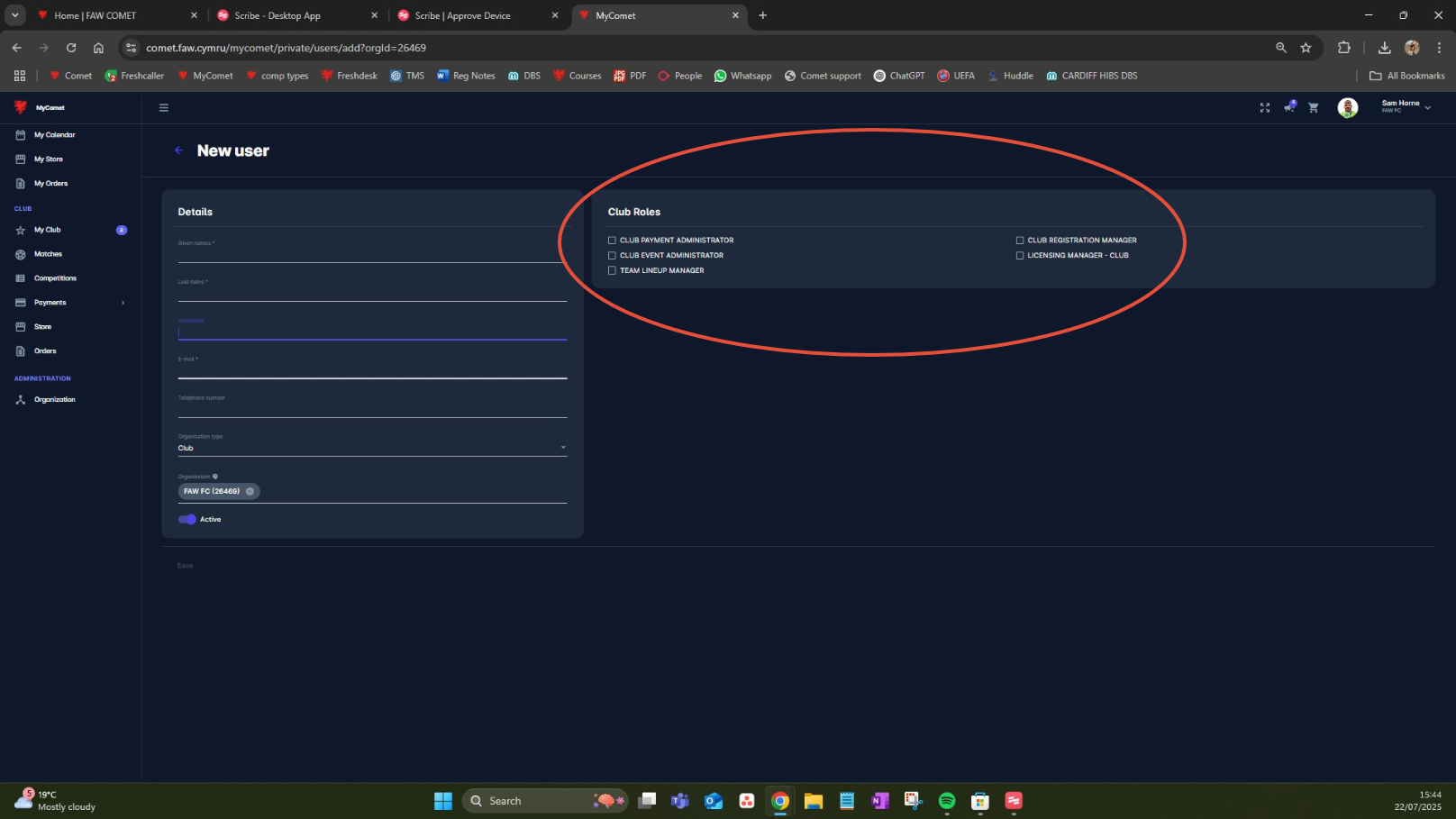Open the CARDIFF HIBS DBS bookmark
Screen dimensions: 1456x819
(x=1091, y=76)
